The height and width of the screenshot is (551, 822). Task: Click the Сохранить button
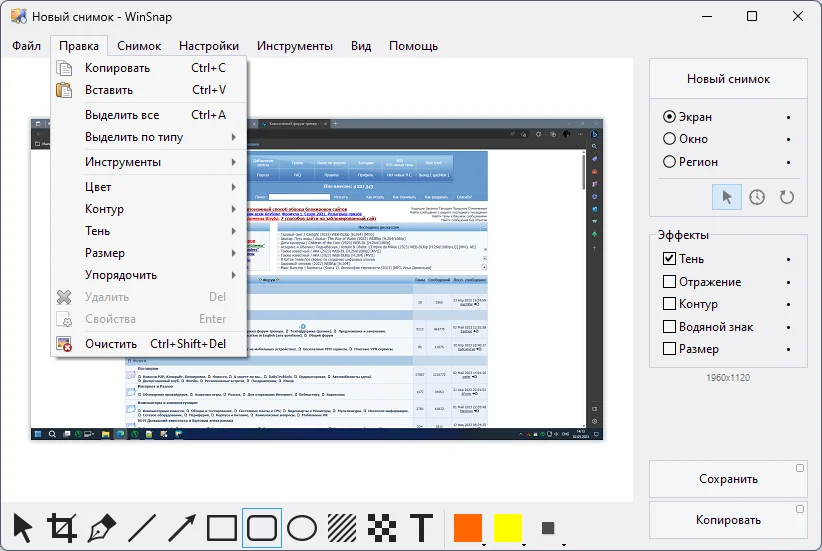pyautogui.click(x=728, y=479)
